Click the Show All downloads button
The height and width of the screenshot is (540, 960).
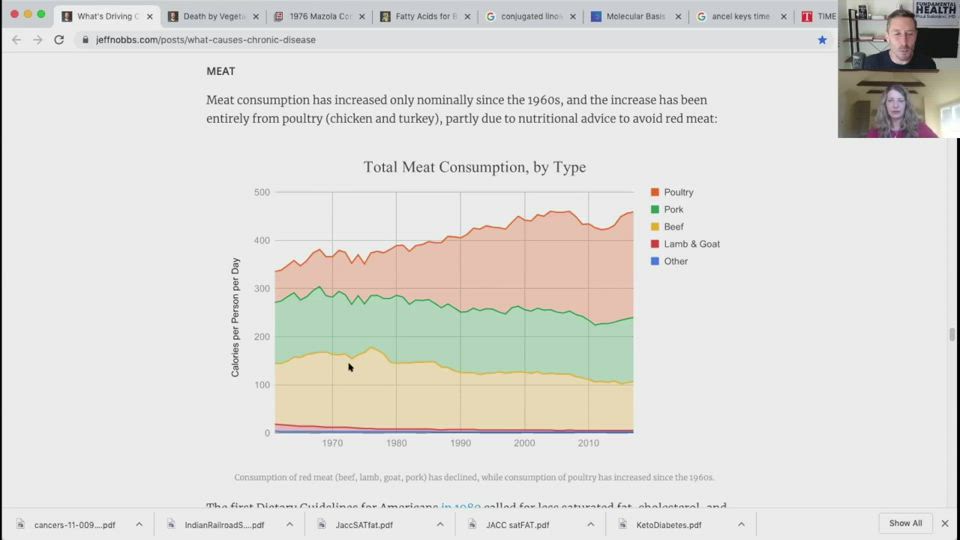coord(905,523)
